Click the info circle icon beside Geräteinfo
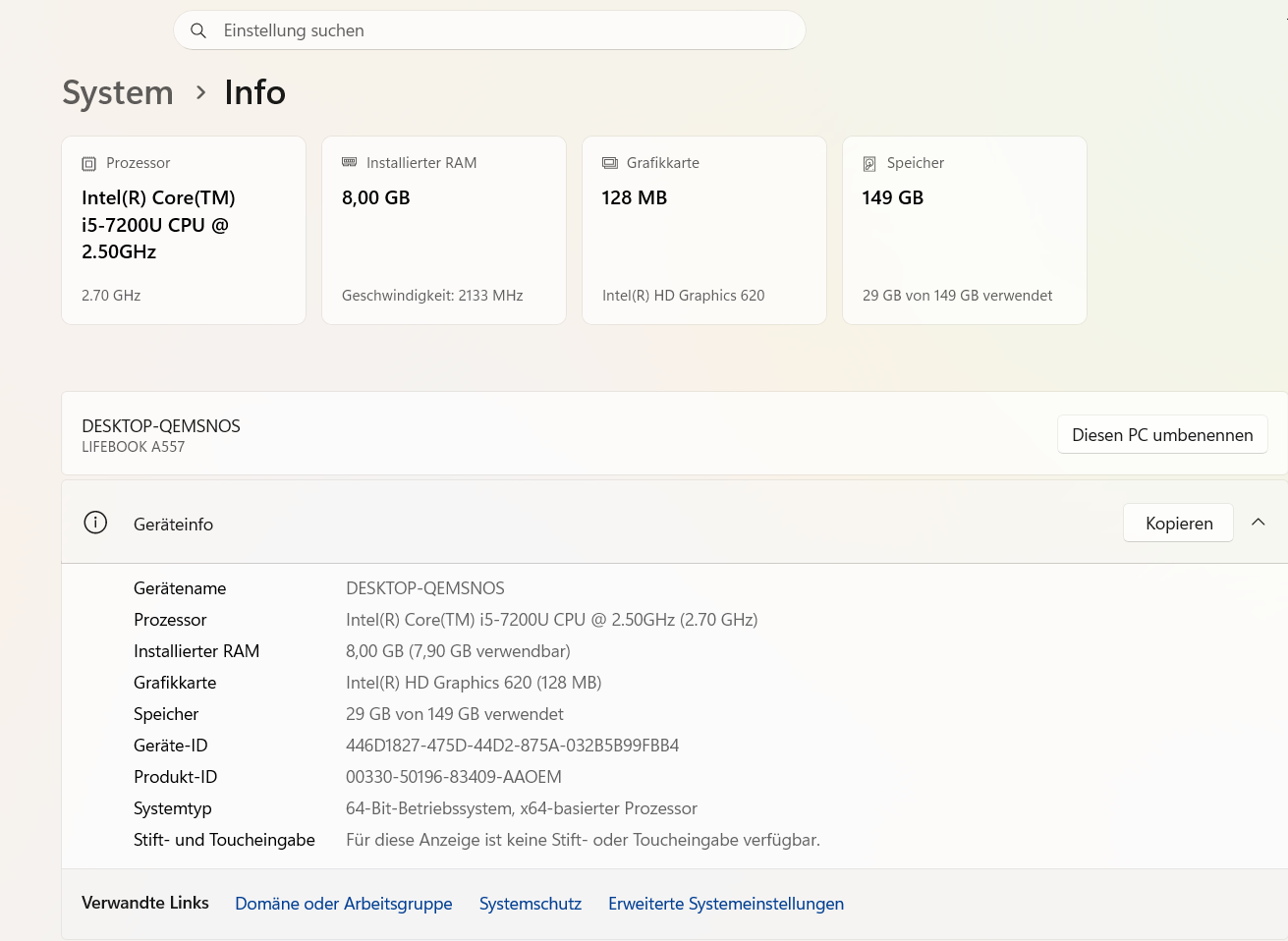This screenshot has height=941, width=1288. (x=95, y=523)
